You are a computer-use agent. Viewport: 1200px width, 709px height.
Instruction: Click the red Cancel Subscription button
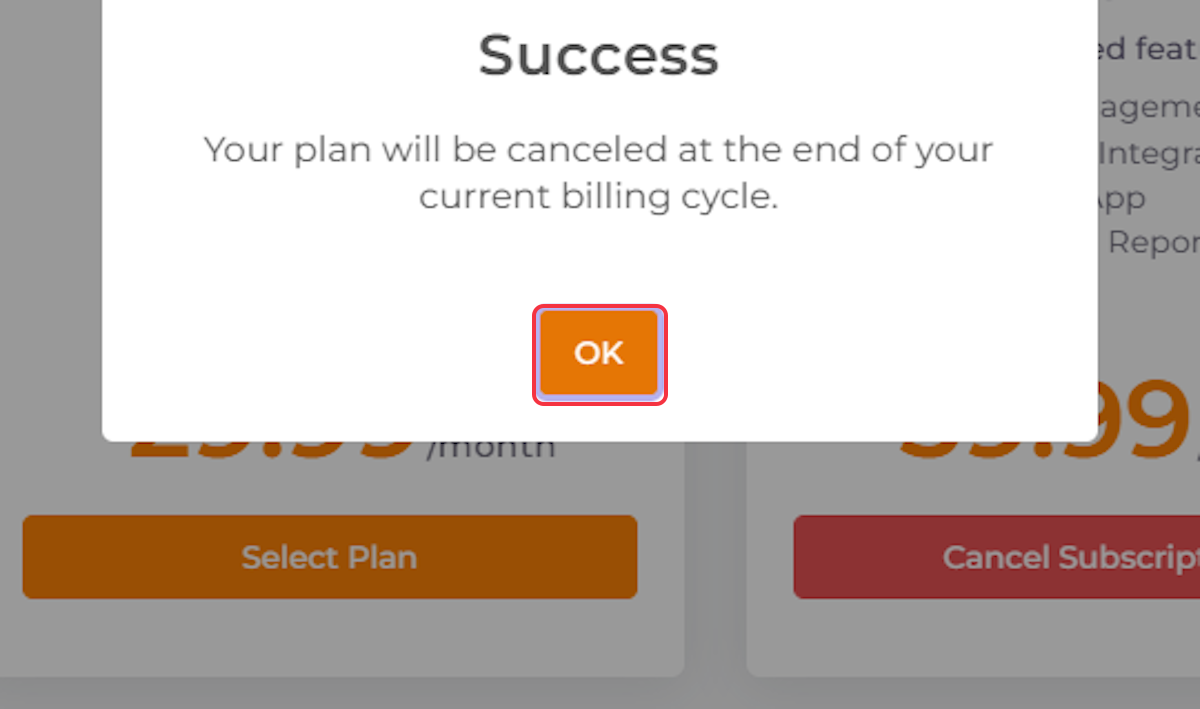[x=996, y=557]
